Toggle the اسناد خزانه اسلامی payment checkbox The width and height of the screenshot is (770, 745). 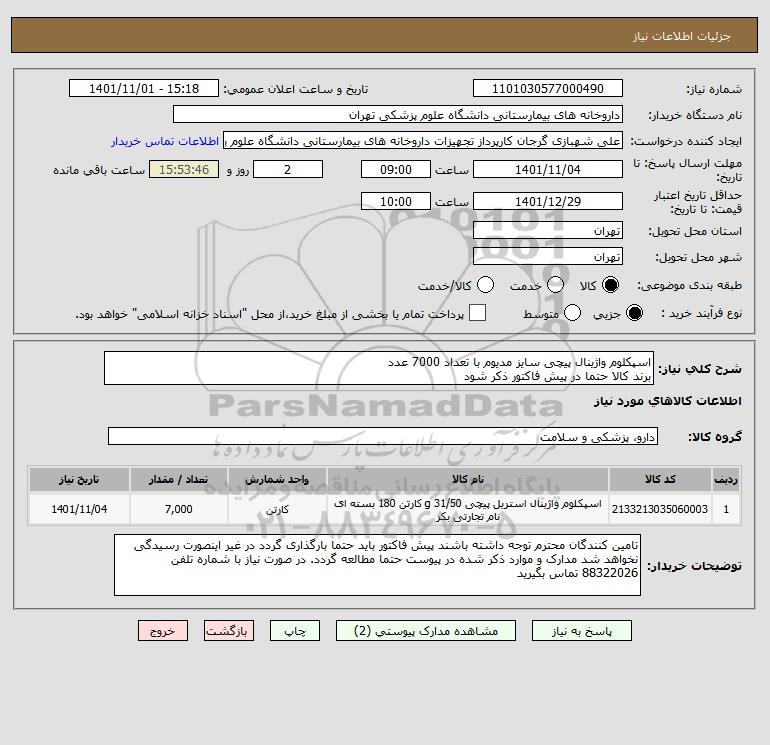click(477, 313)
